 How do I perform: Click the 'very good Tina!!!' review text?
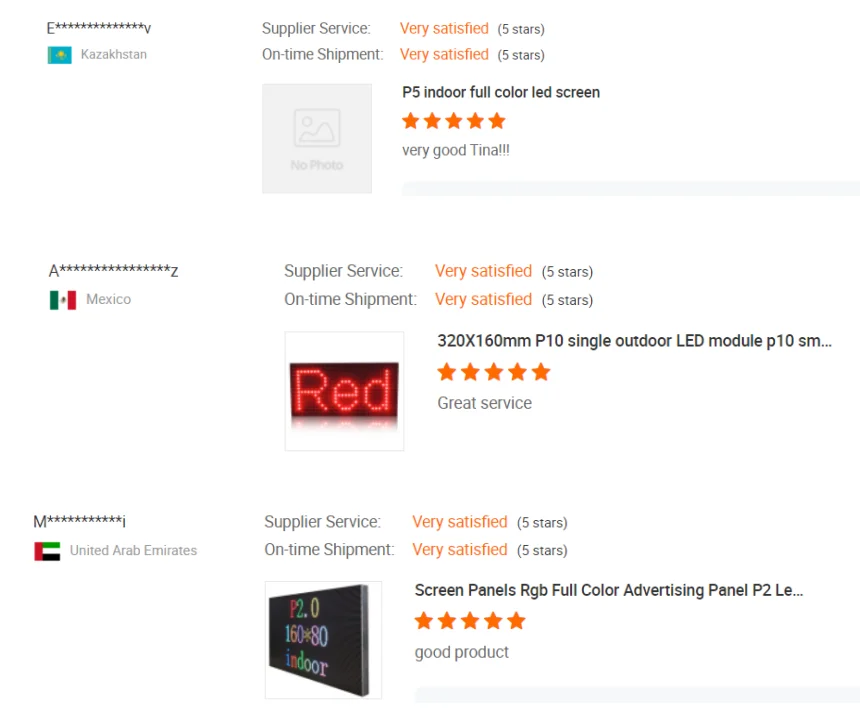pos(456,150)
